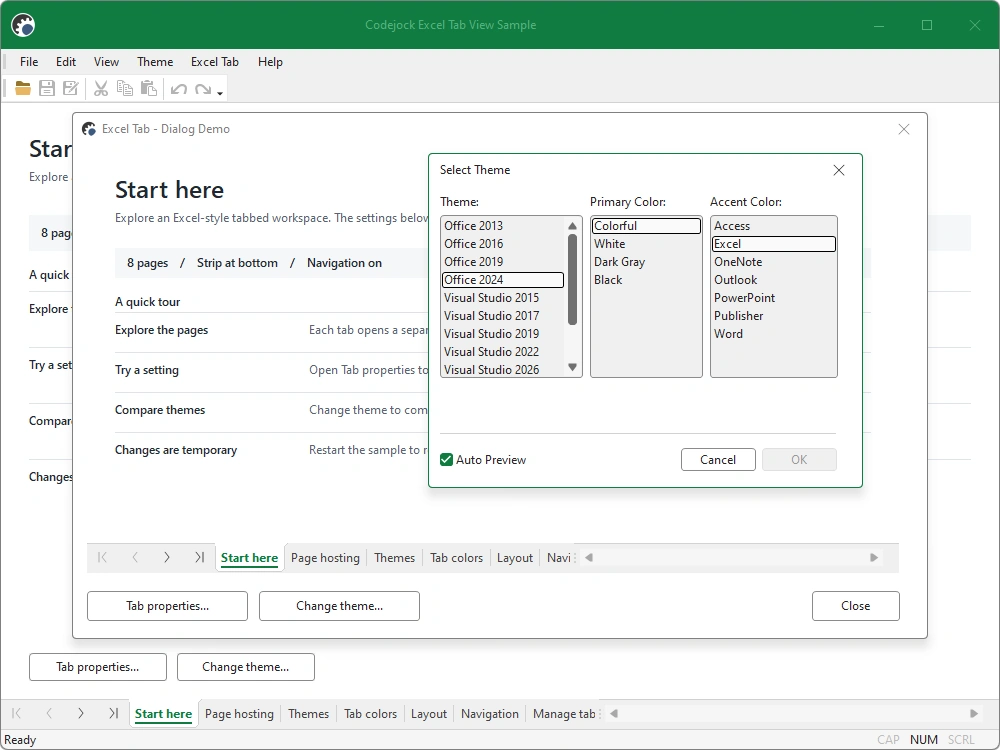
Task: Pick Black in the Primary Color list
Action: click(x=646, y=279)
